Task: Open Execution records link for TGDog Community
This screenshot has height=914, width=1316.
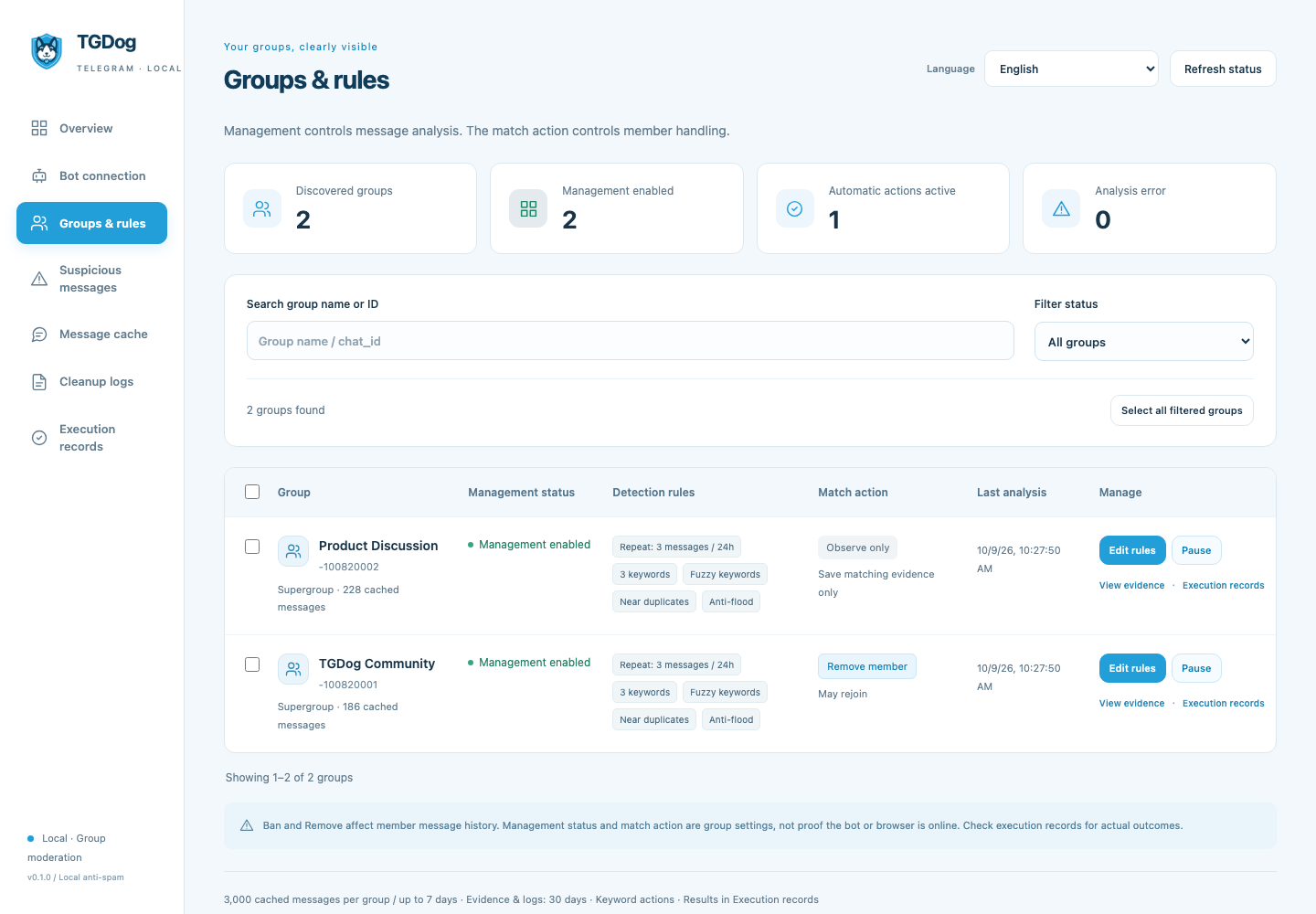Action: point(1224,703)
